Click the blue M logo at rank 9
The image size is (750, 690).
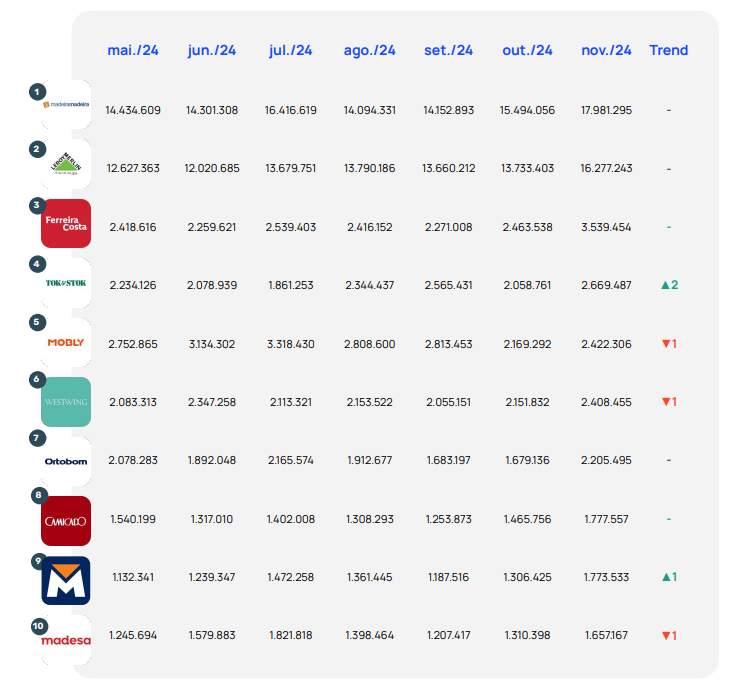pyautogui.click(x=66, y=580)
